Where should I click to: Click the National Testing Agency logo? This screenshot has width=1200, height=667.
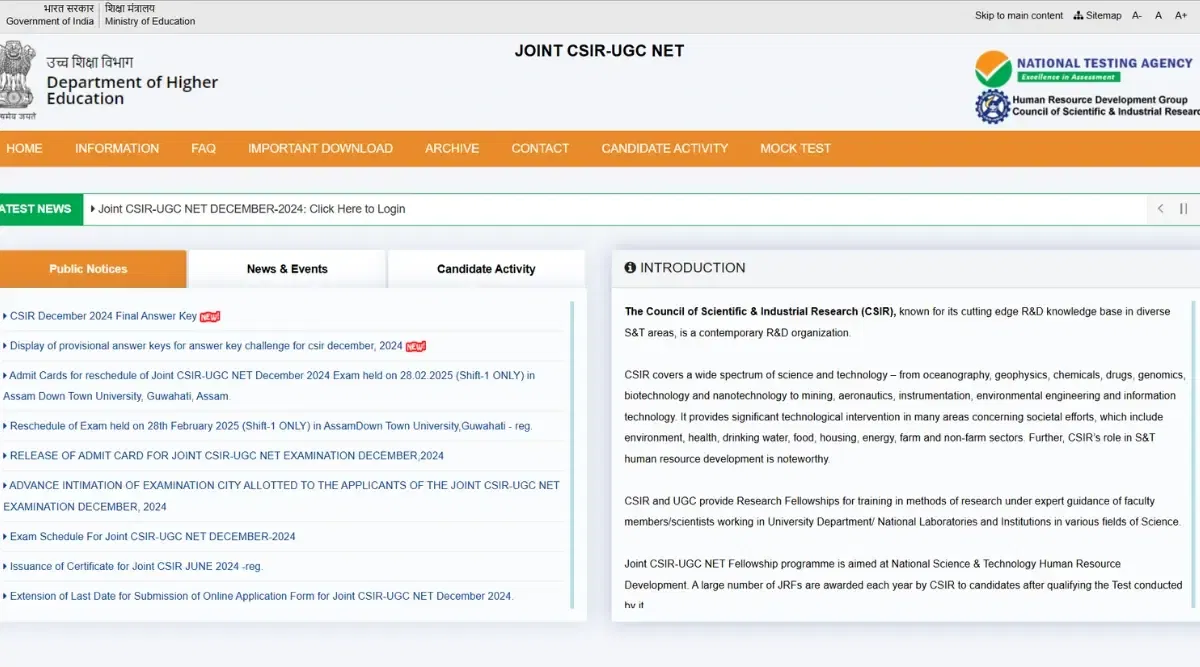pyautogui.click(x=1083, y=69)
